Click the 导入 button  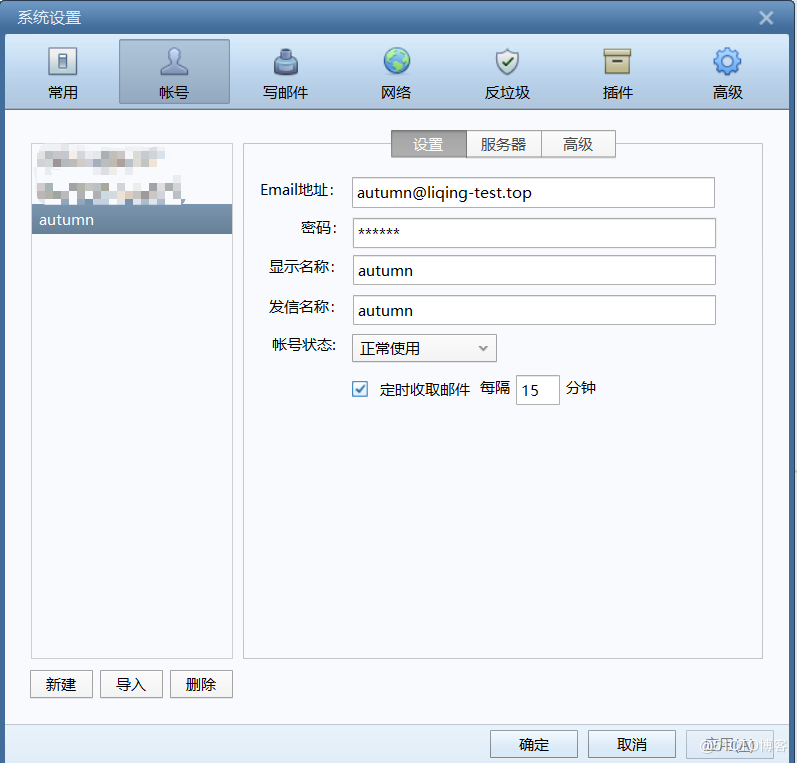[131, 684]
